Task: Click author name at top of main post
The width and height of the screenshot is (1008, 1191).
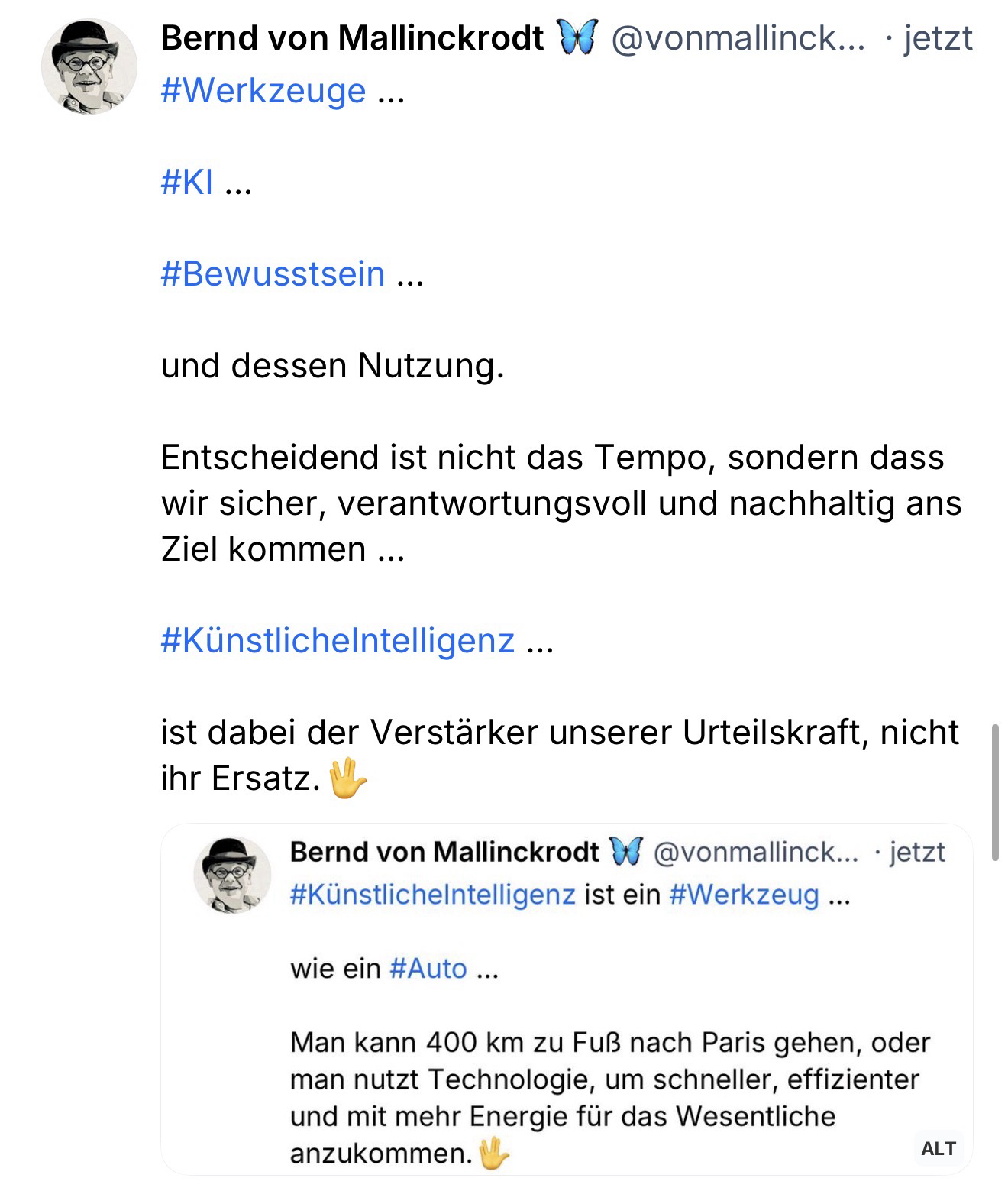Action: [x=352, y=38]
